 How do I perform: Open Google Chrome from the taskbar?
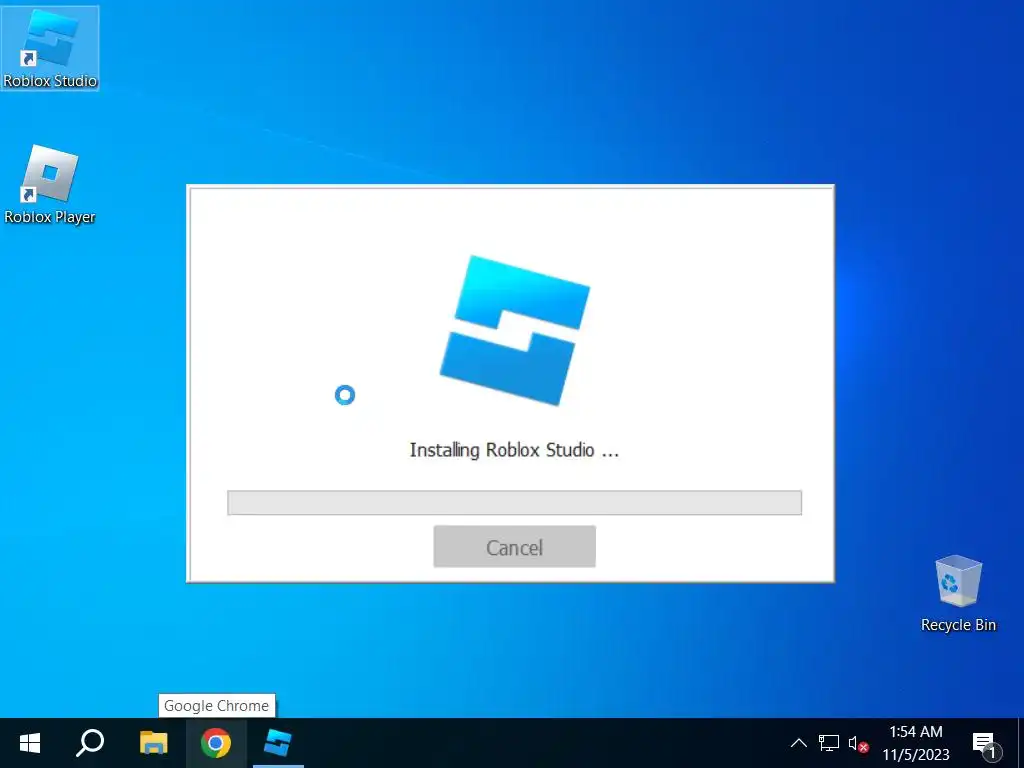click(x=216, y=743)
